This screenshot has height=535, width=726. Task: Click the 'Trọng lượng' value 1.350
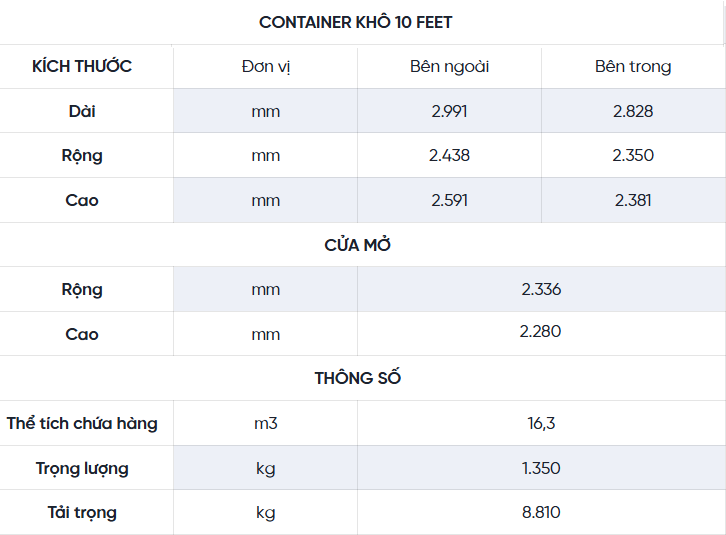pyautogui.click(x=541, y=468)
